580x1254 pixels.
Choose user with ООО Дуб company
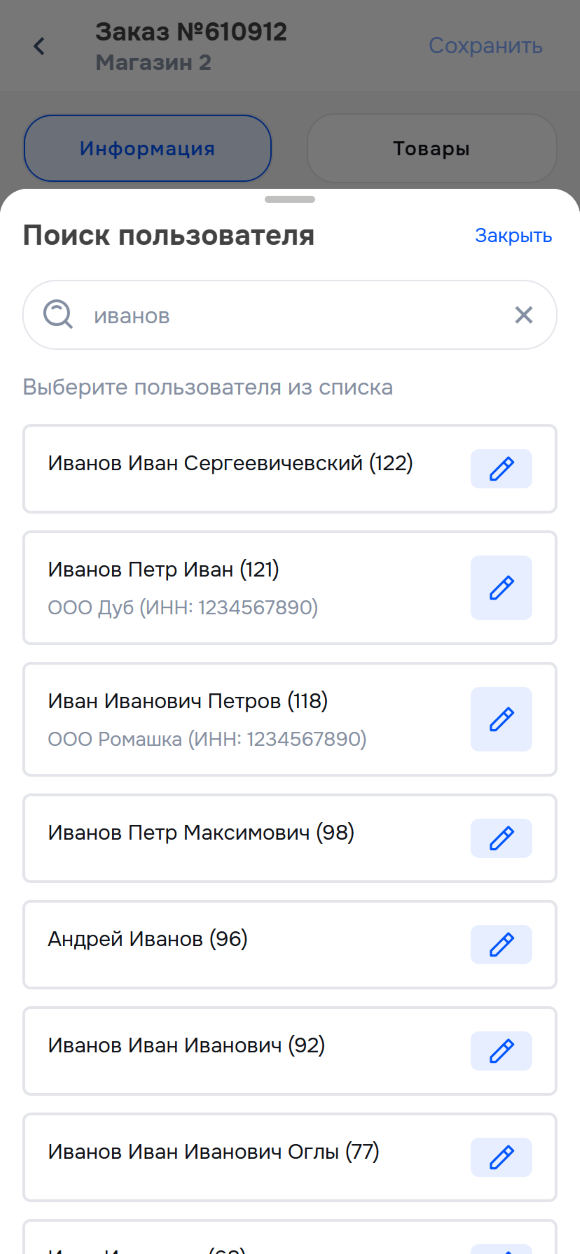pyautogui.click(x=290, y=588)
